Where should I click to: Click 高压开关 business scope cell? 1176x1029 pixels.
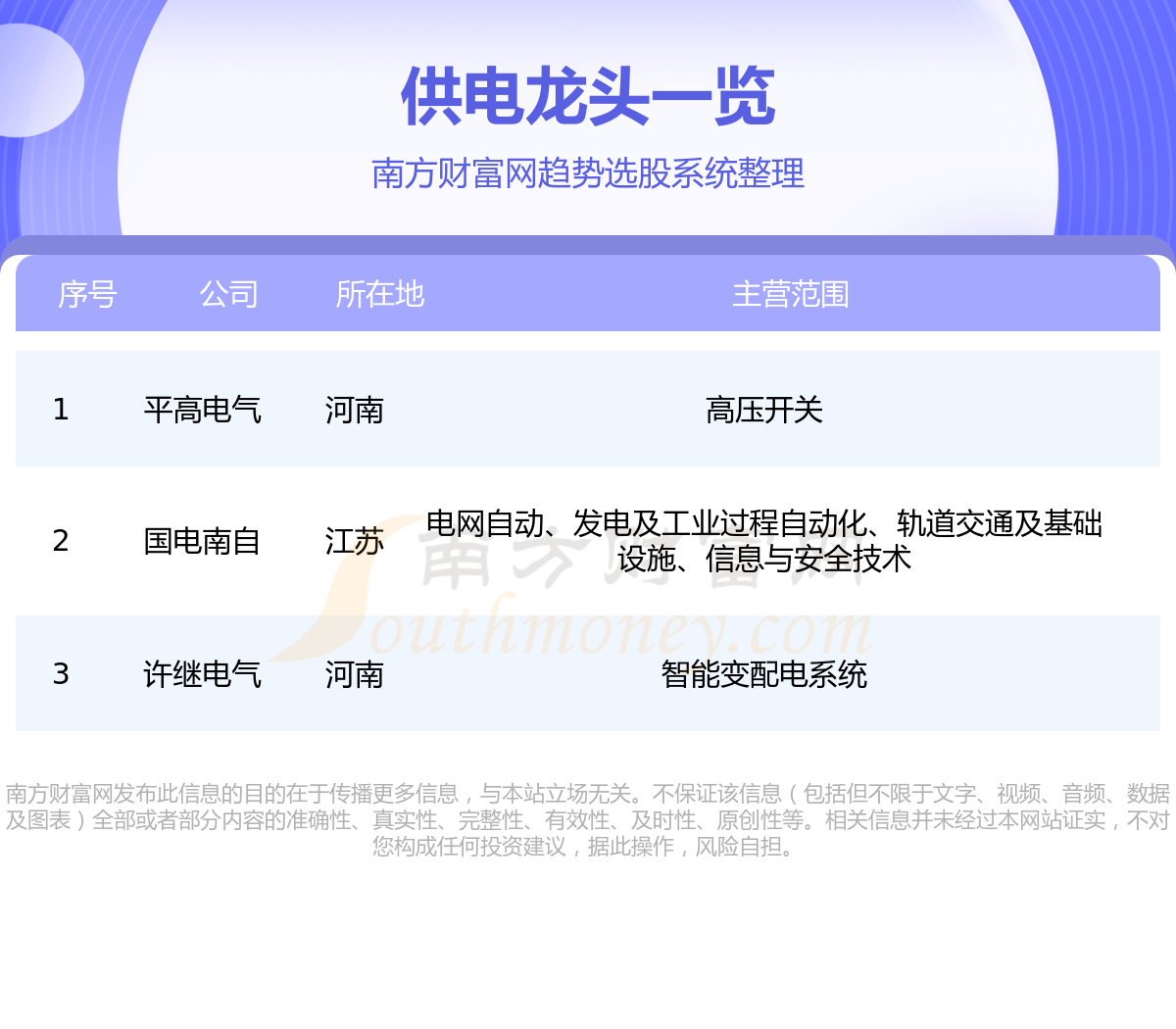(x=764, y=410)
